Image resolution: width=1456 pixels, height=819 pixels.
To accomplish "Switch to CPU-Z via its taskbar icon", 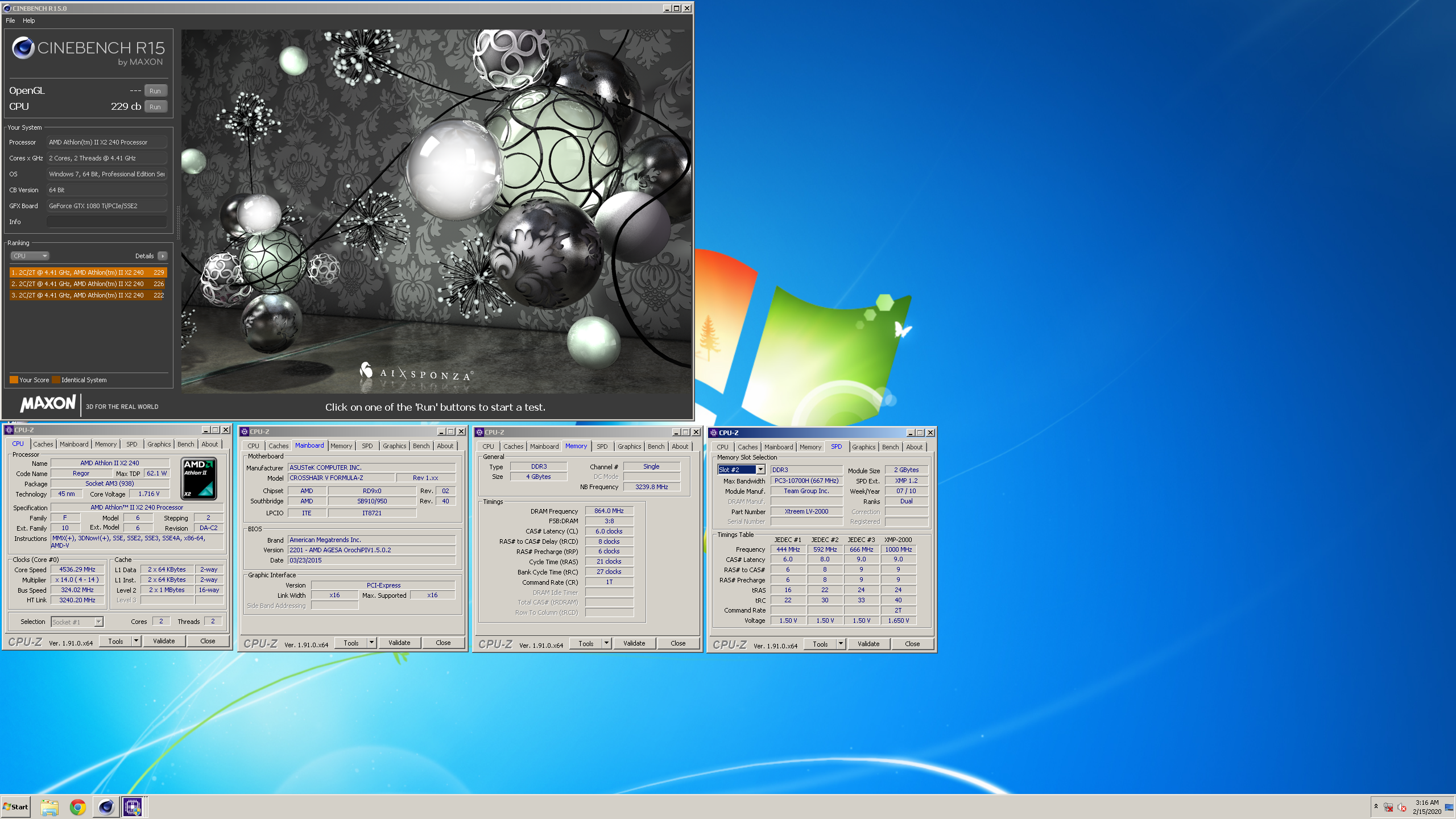I will [x=133, y=807].
